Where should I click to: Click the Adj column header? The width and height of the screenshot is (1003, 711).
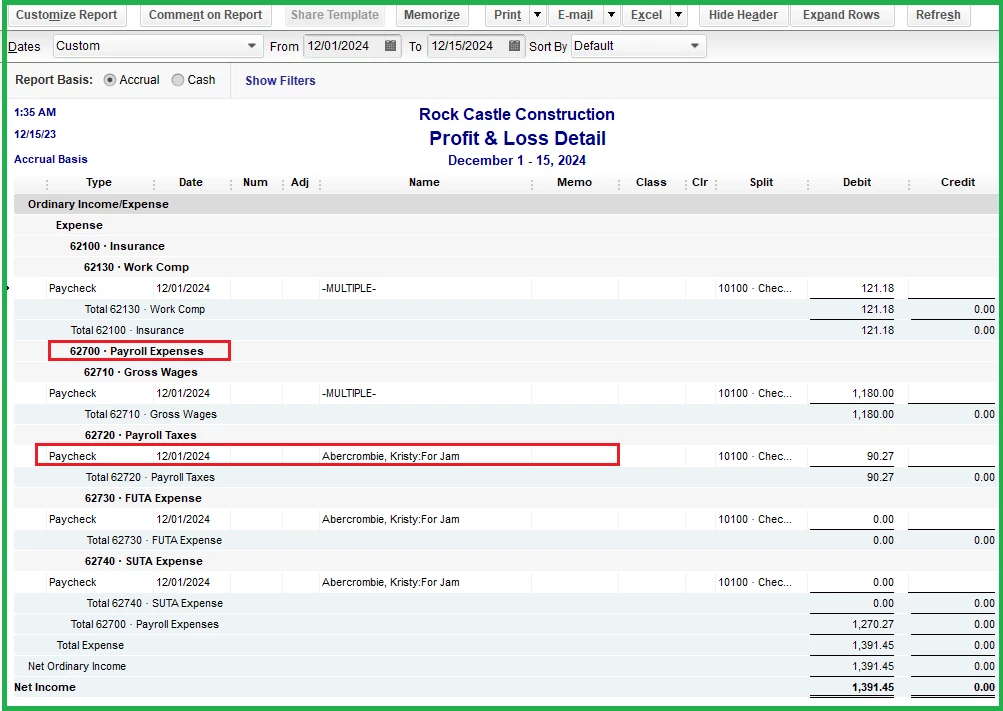[300, 182]
